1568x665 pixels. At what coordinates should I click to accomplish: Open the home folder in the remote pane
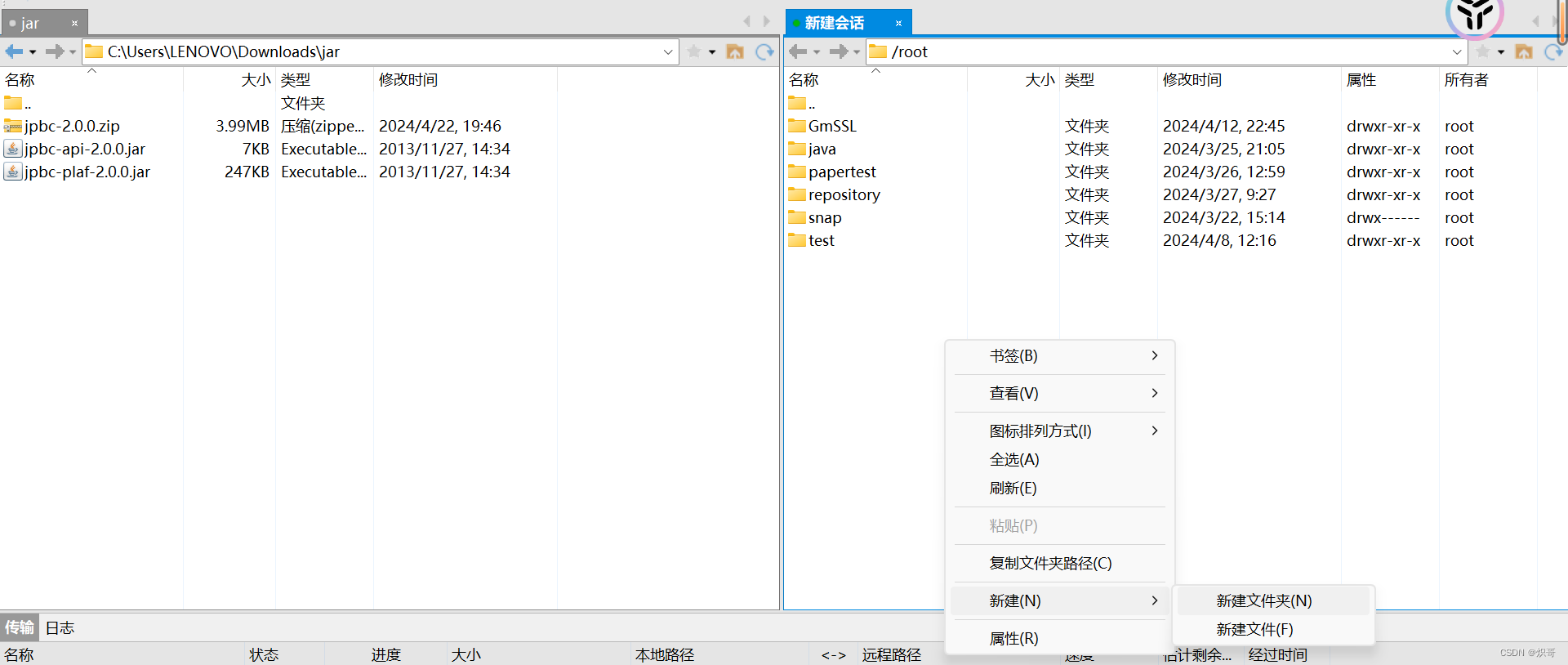point(1524,51)
